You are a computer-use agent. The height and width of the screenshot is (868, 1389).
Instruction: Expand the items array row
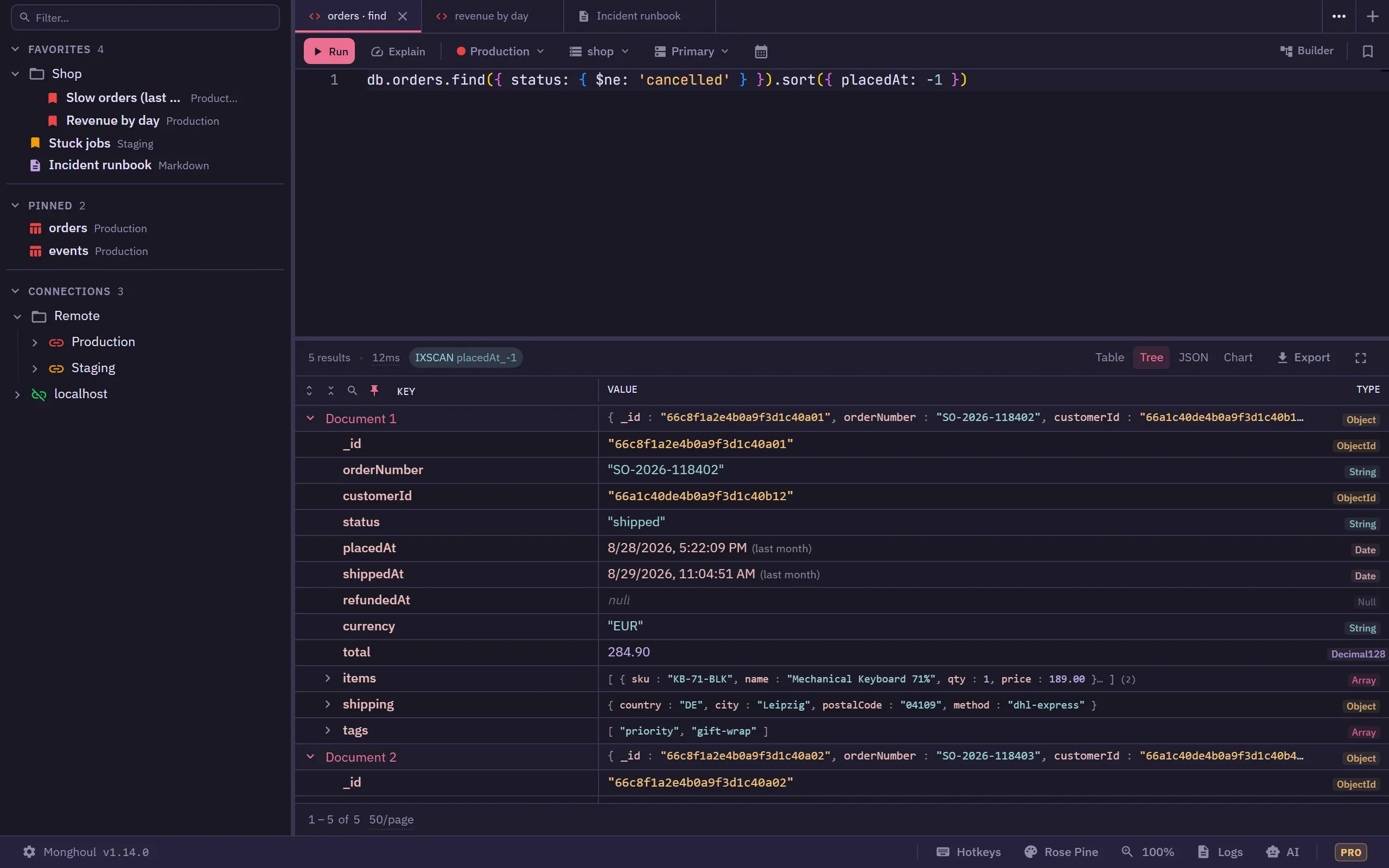click(328, 678)
